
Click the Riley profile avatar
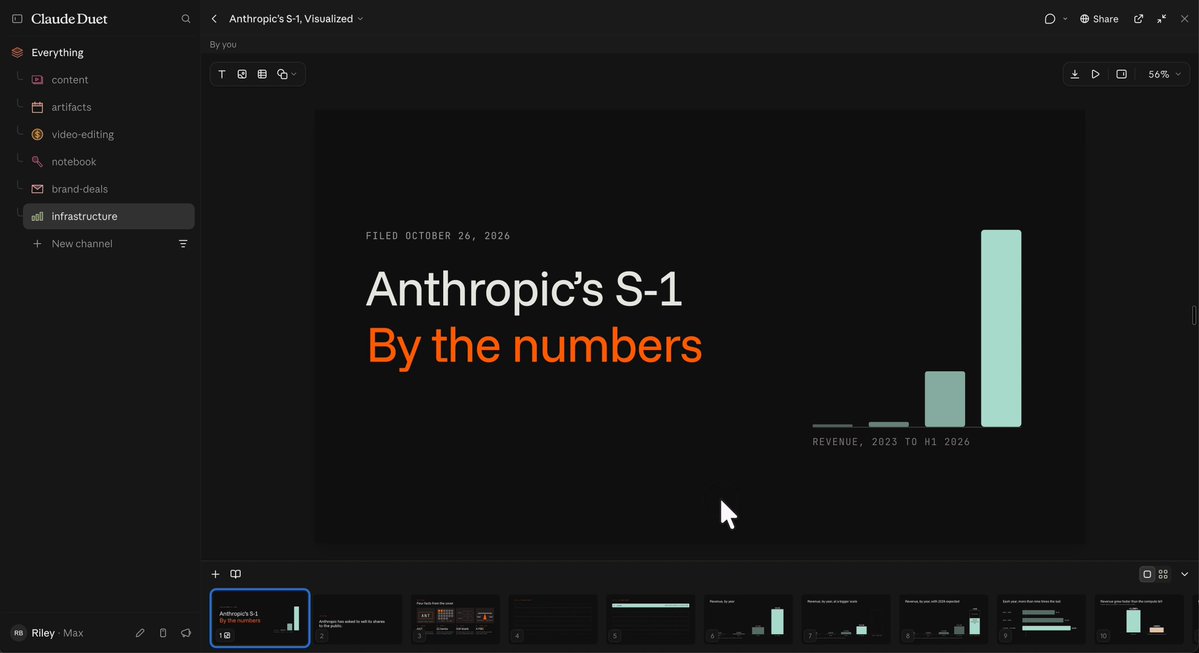coord(18,633)
